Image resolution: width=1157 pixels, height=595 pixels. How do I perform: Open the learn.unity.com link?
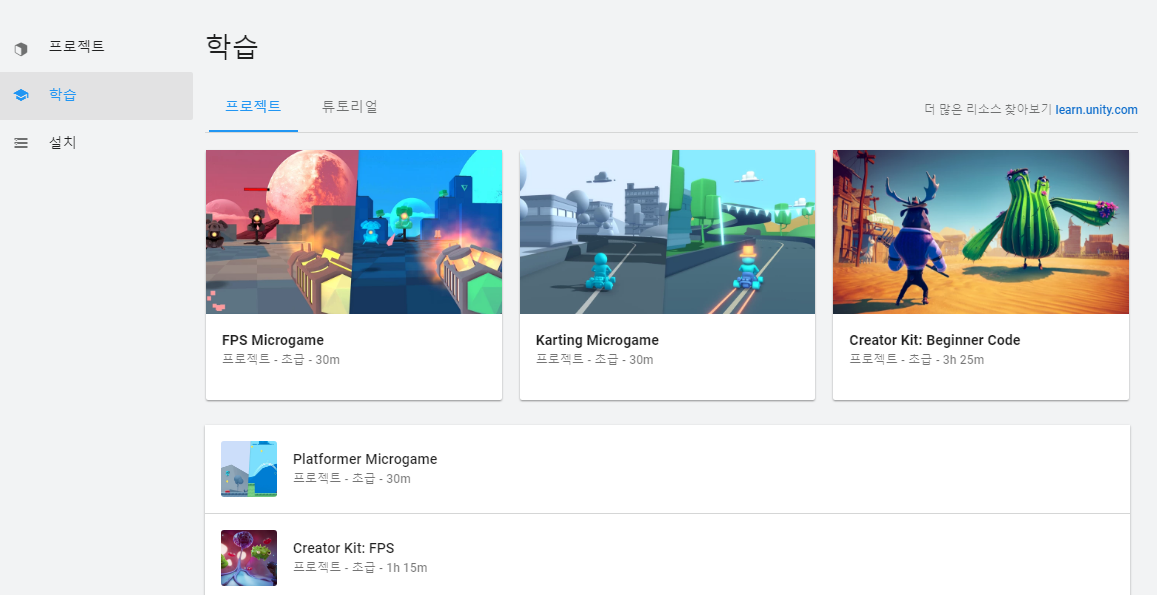click(x=1096, y=110)
